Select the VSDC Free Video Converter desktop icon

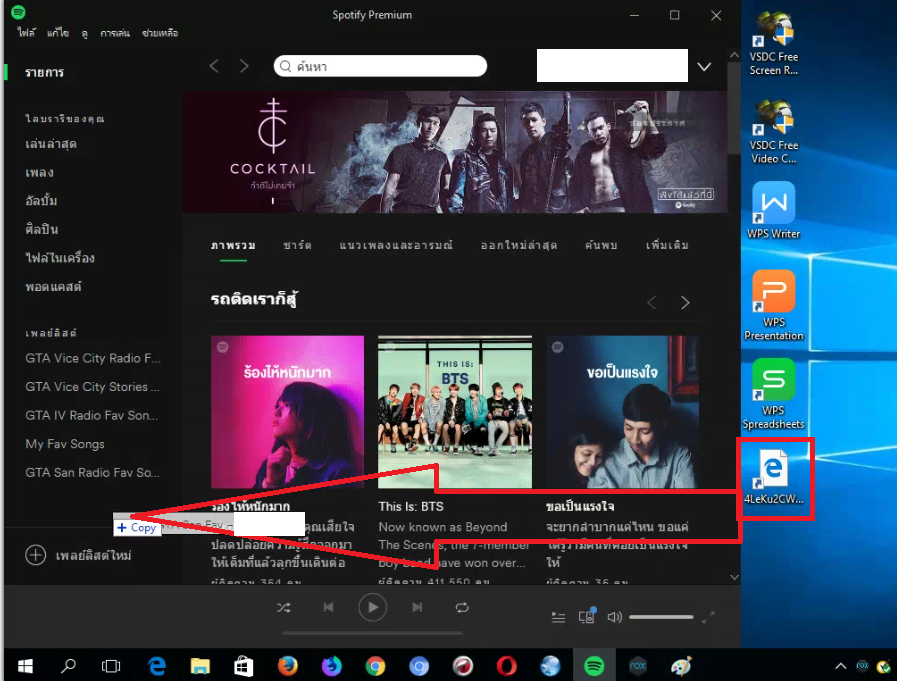[773, 133]
